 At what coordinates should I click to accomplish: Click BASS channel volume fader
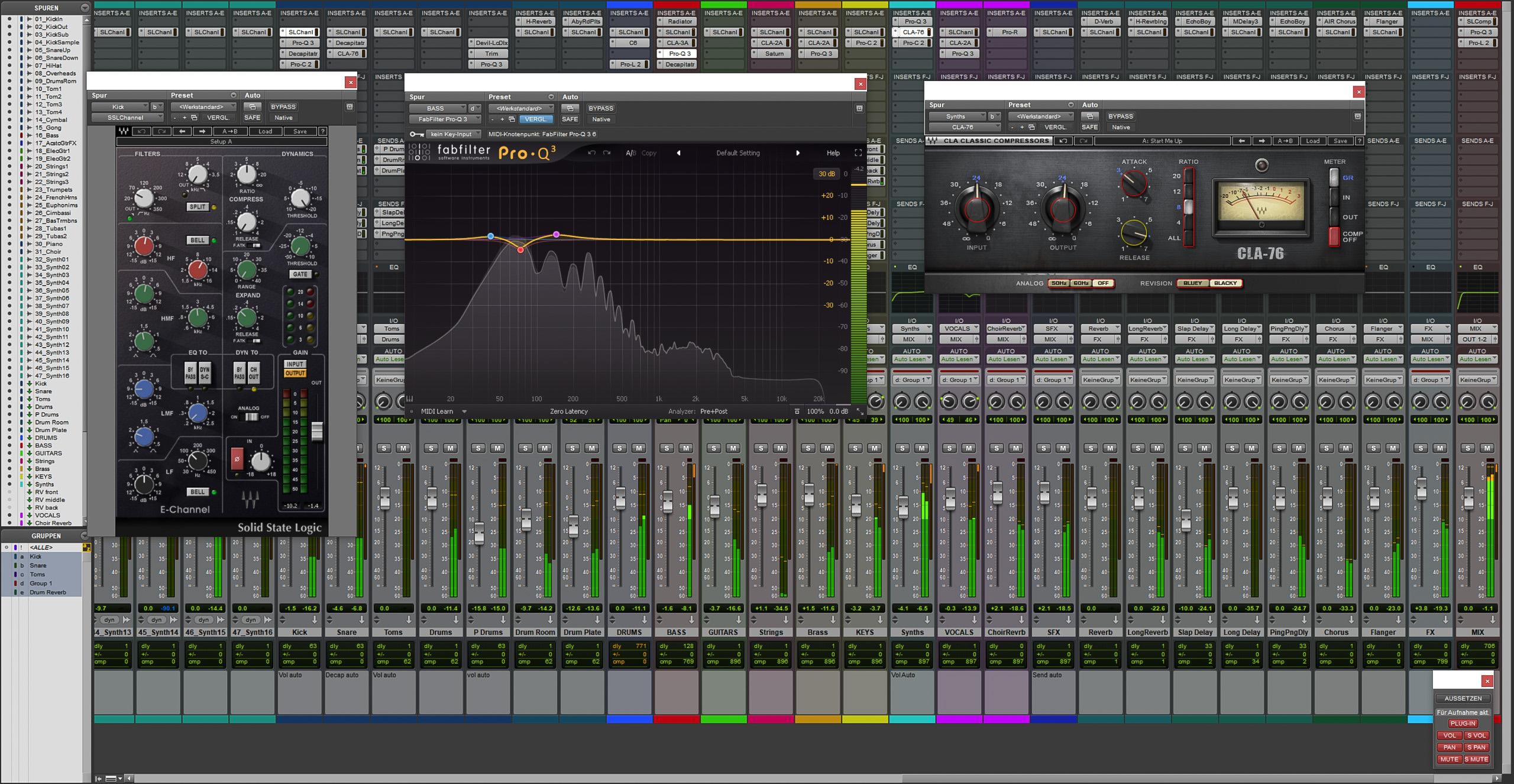coord(667,501)
